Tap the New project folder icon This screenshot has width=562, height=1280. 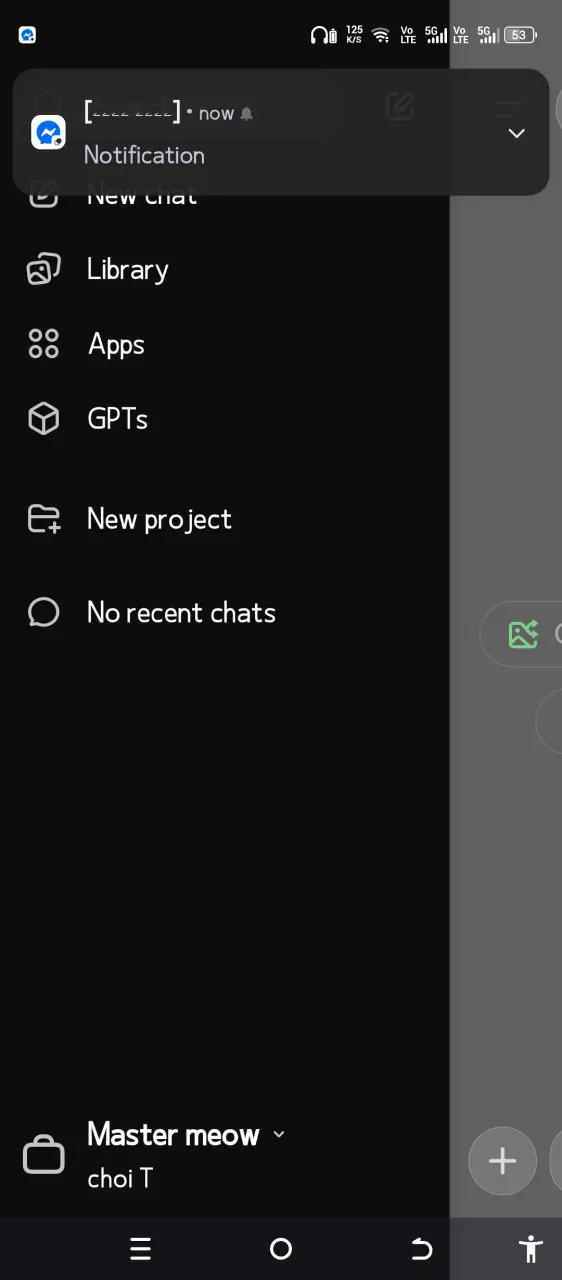point(43,519)
